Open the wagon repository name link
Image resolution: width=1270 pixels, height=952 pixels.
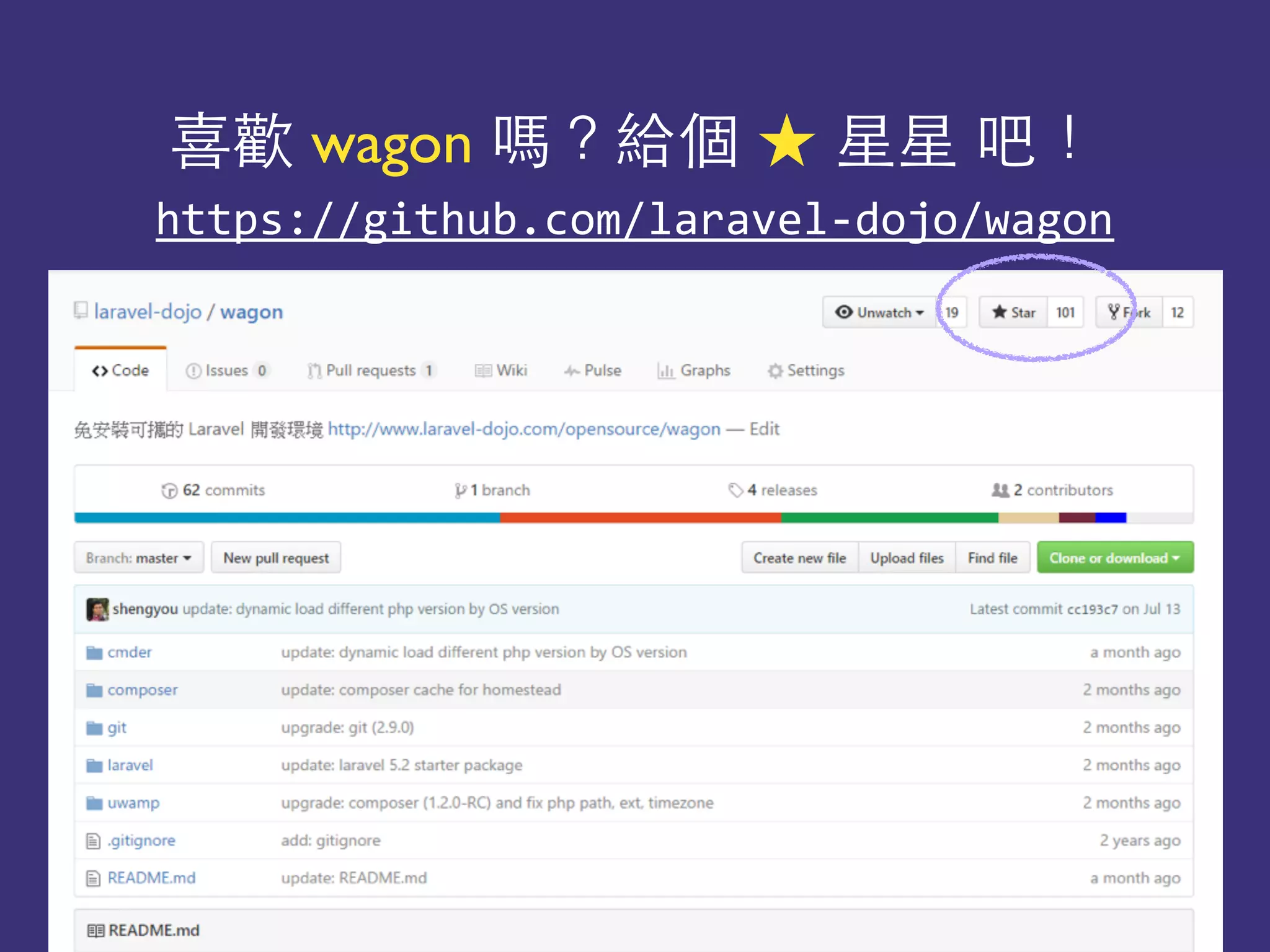[x=251, y=312]
